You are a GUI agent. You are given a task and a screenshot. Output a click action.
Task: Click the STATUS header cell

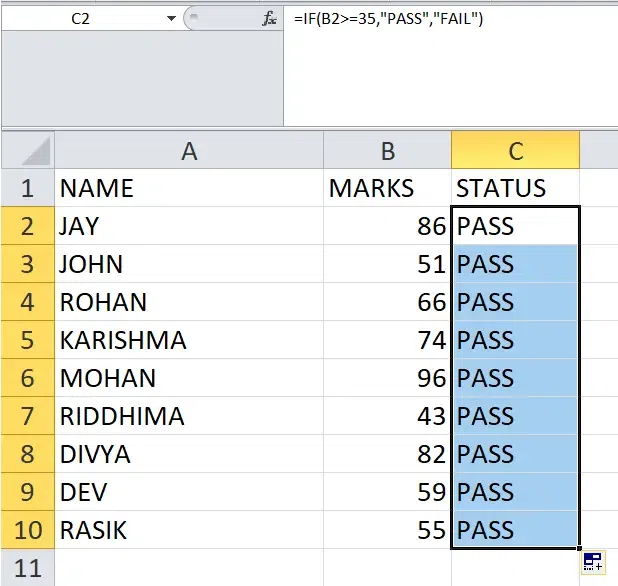pos(516,188)
